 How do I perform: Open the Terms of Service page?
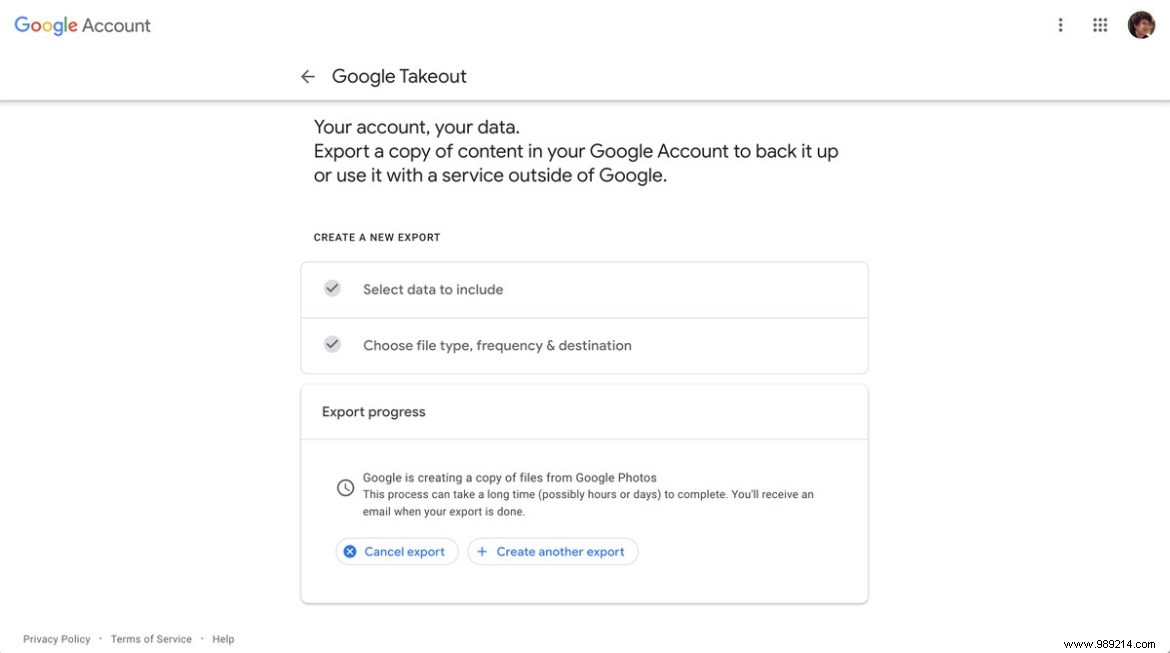click(151, 639)
